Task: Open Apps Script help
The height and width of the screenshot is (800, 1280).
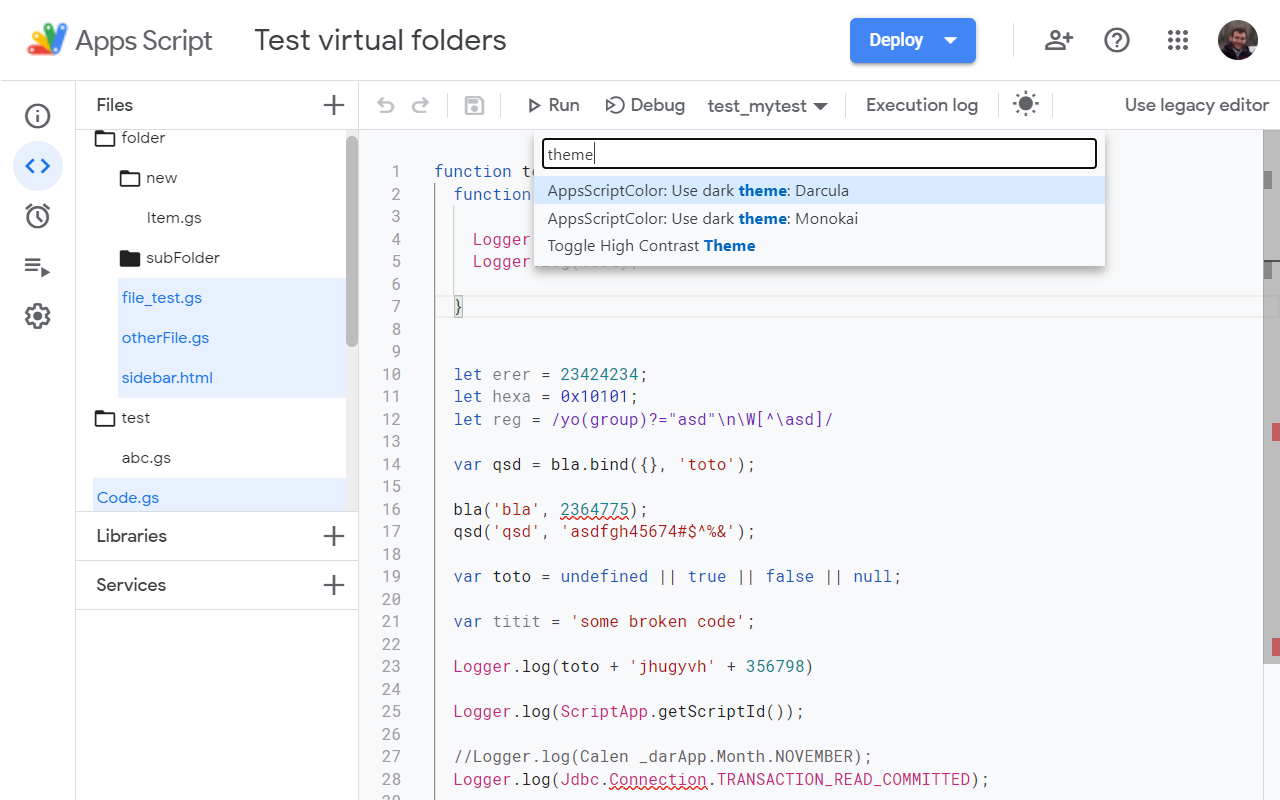Action: click(1117, 40)
